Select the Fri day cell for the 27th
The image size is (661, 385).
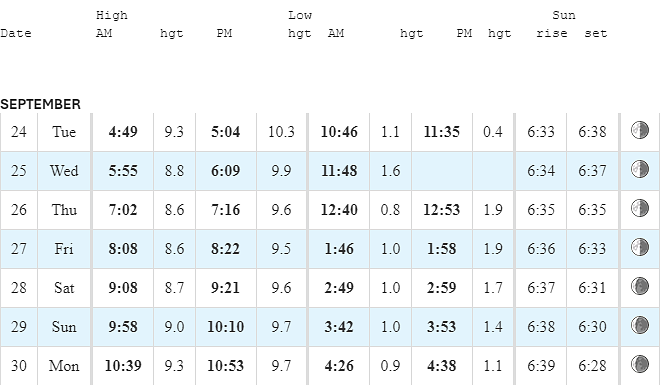tap(64, 249)
